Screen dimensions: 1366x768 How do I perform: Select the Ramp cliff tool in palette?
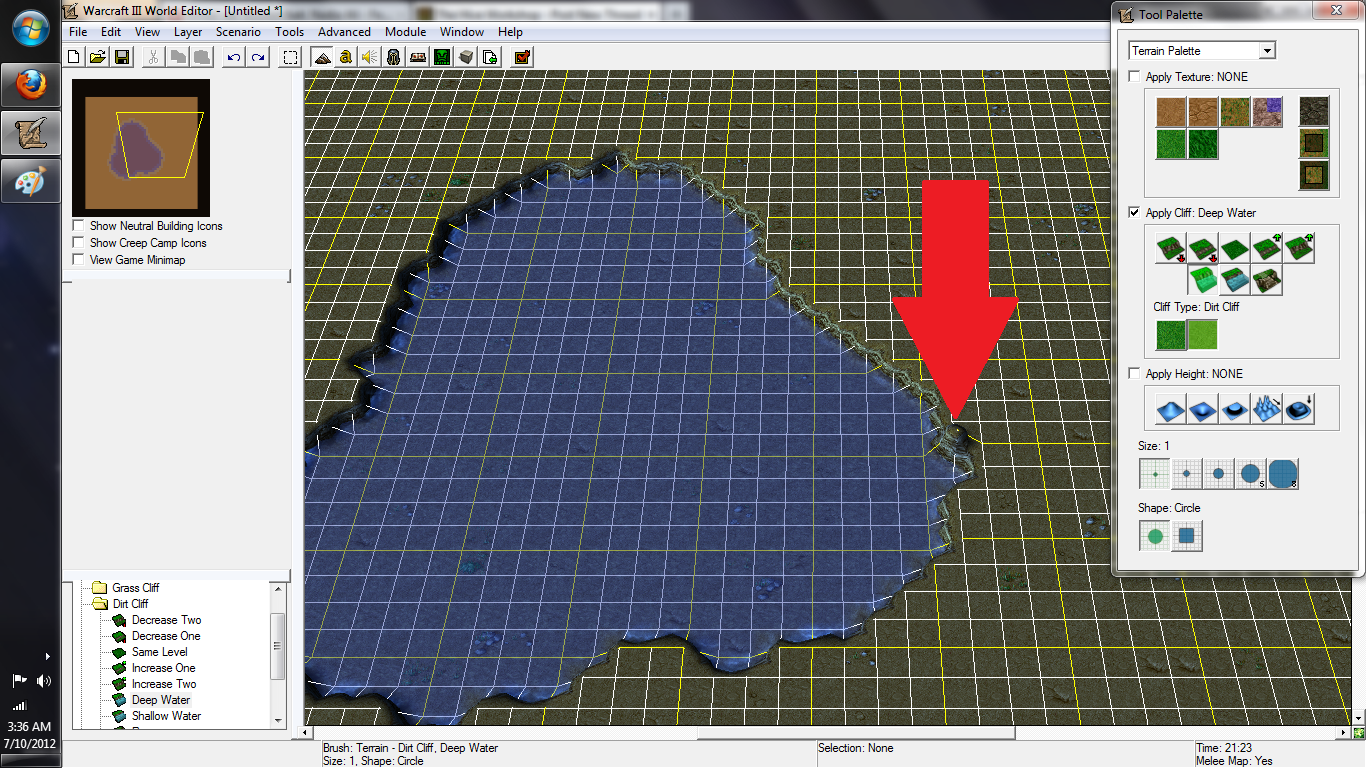1266,280
